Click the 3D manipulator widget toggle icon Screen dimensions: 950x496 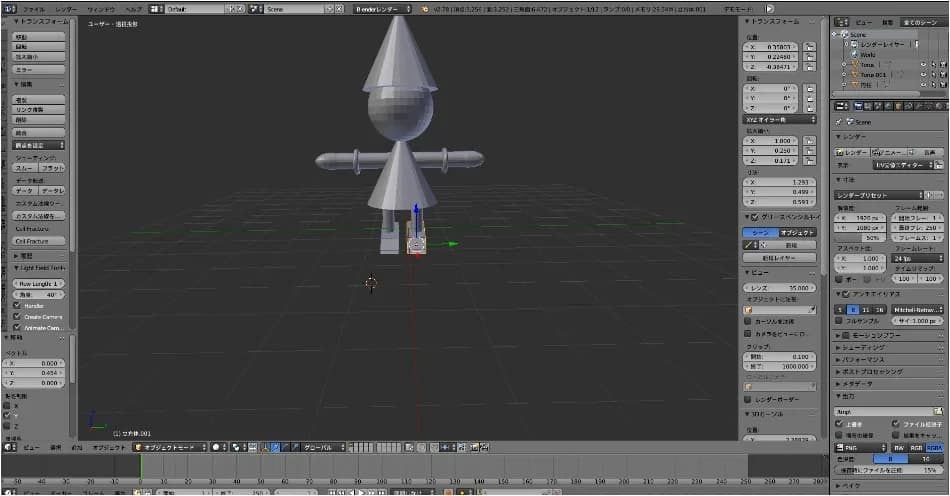tap(265, 447)
